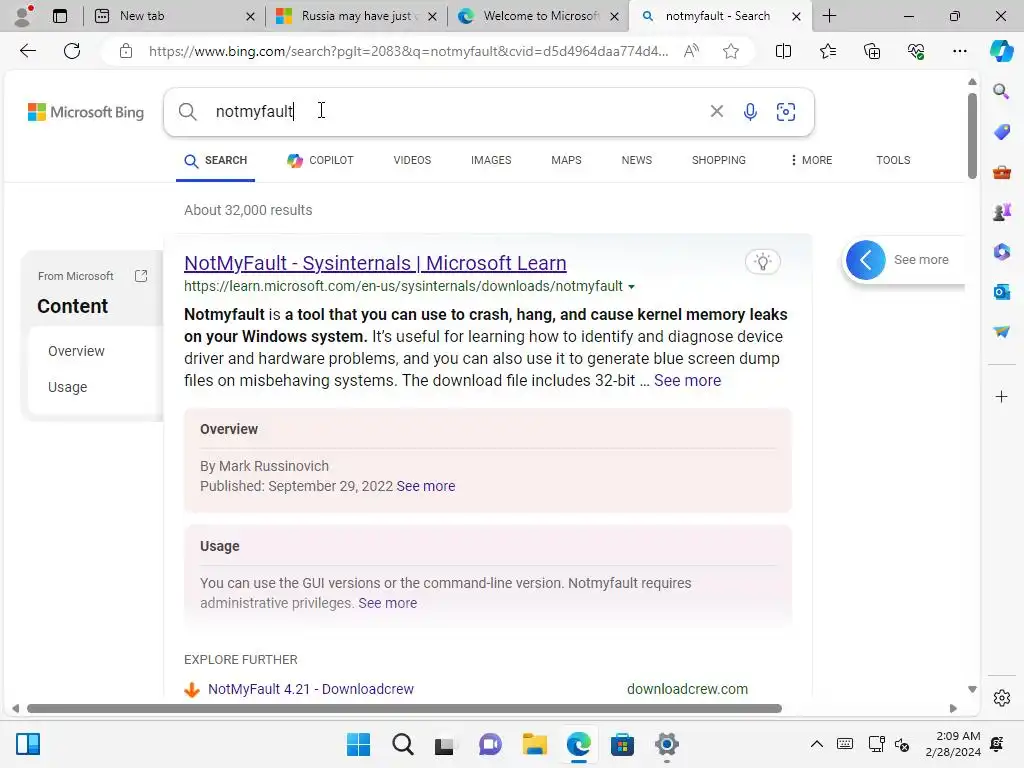Image resolution: width=1024 pixels, height=768 pixels.
Task: Open sidebar Games chess icon
Action: click(1001, 212)
